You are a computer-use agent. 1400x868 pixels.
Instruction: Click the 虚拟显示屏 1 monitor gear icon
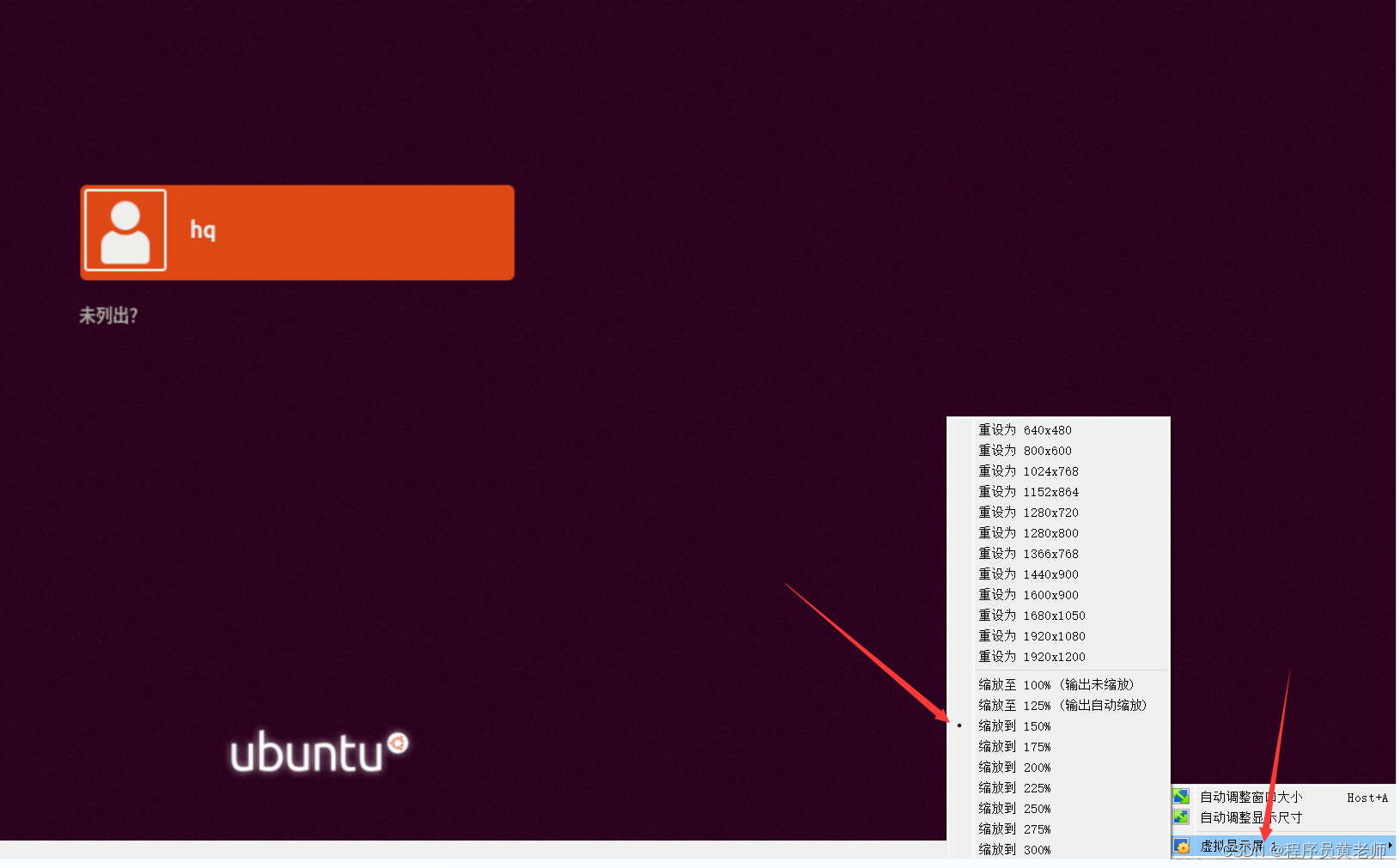(1183, 847)
